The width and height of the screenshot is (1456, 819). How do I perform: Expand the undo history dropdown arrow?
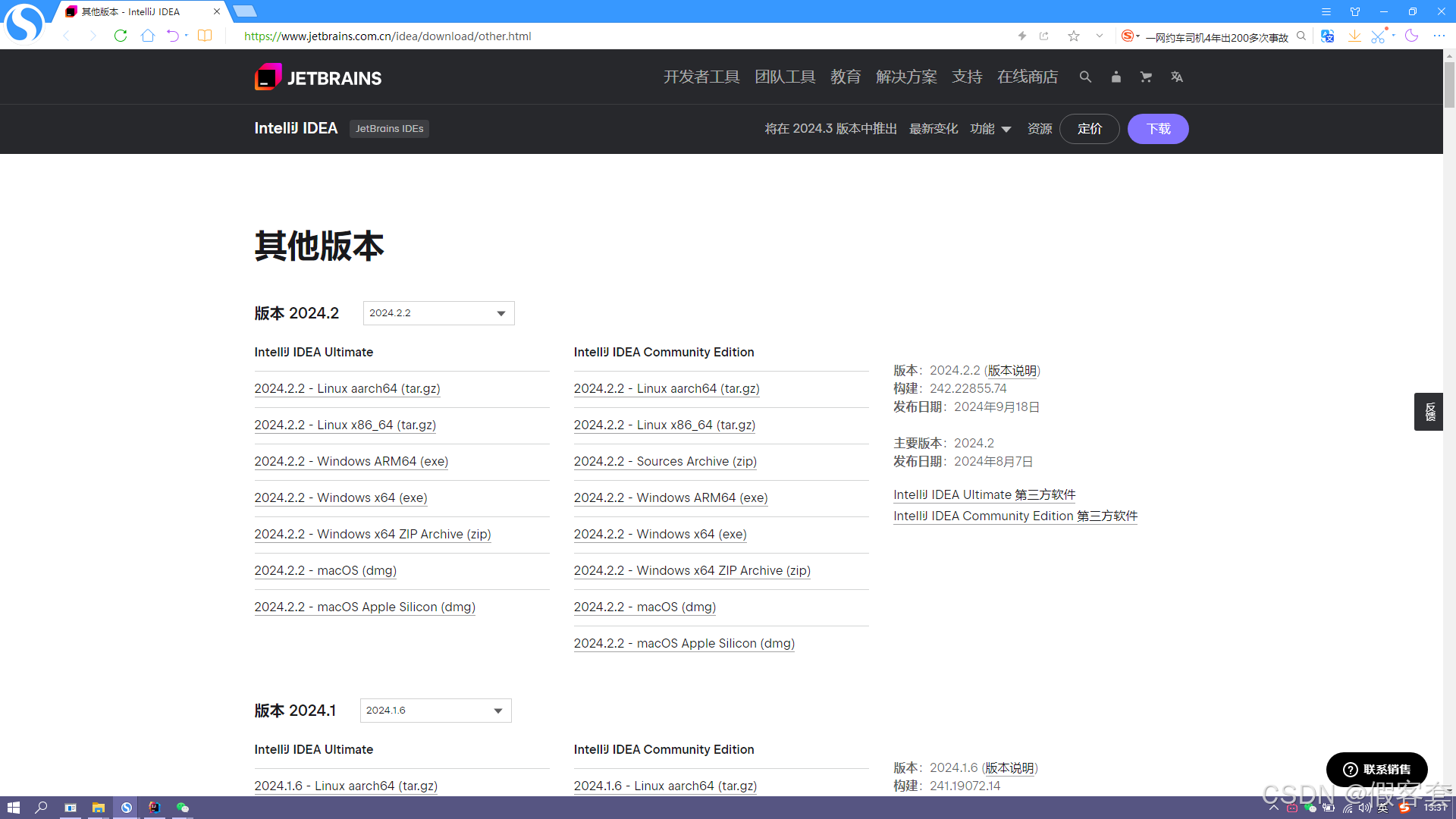[x=187, y=36]
